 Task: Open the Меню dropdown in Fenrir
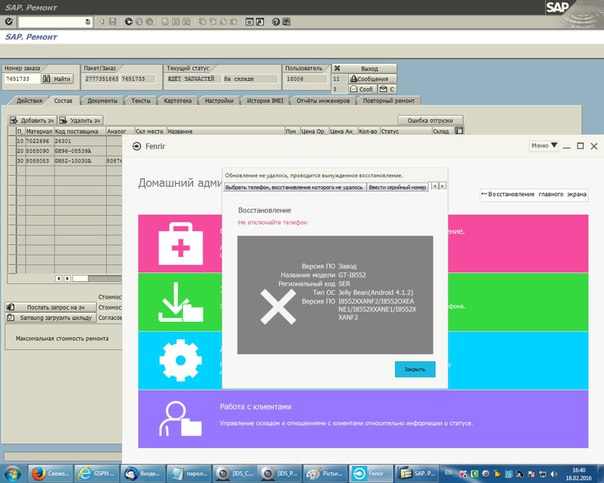point(541,146)
